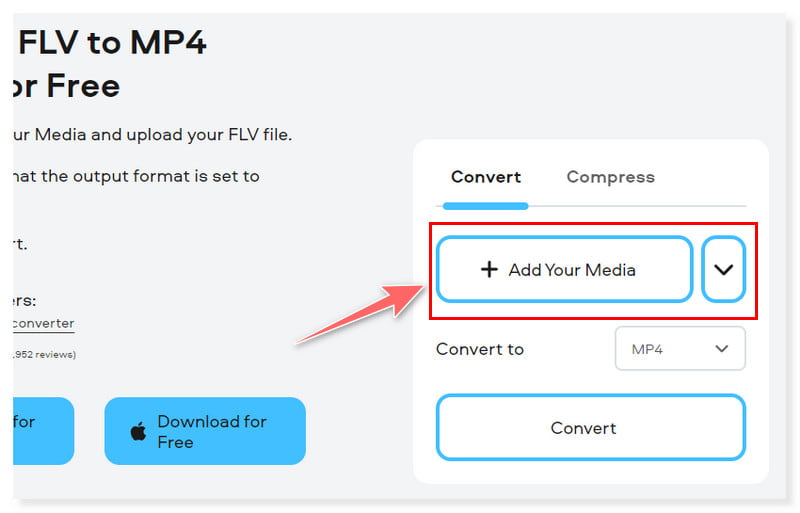Screen dimensions: 800x513
Task: Click the "Convert to" label
Action: [480, 349]
